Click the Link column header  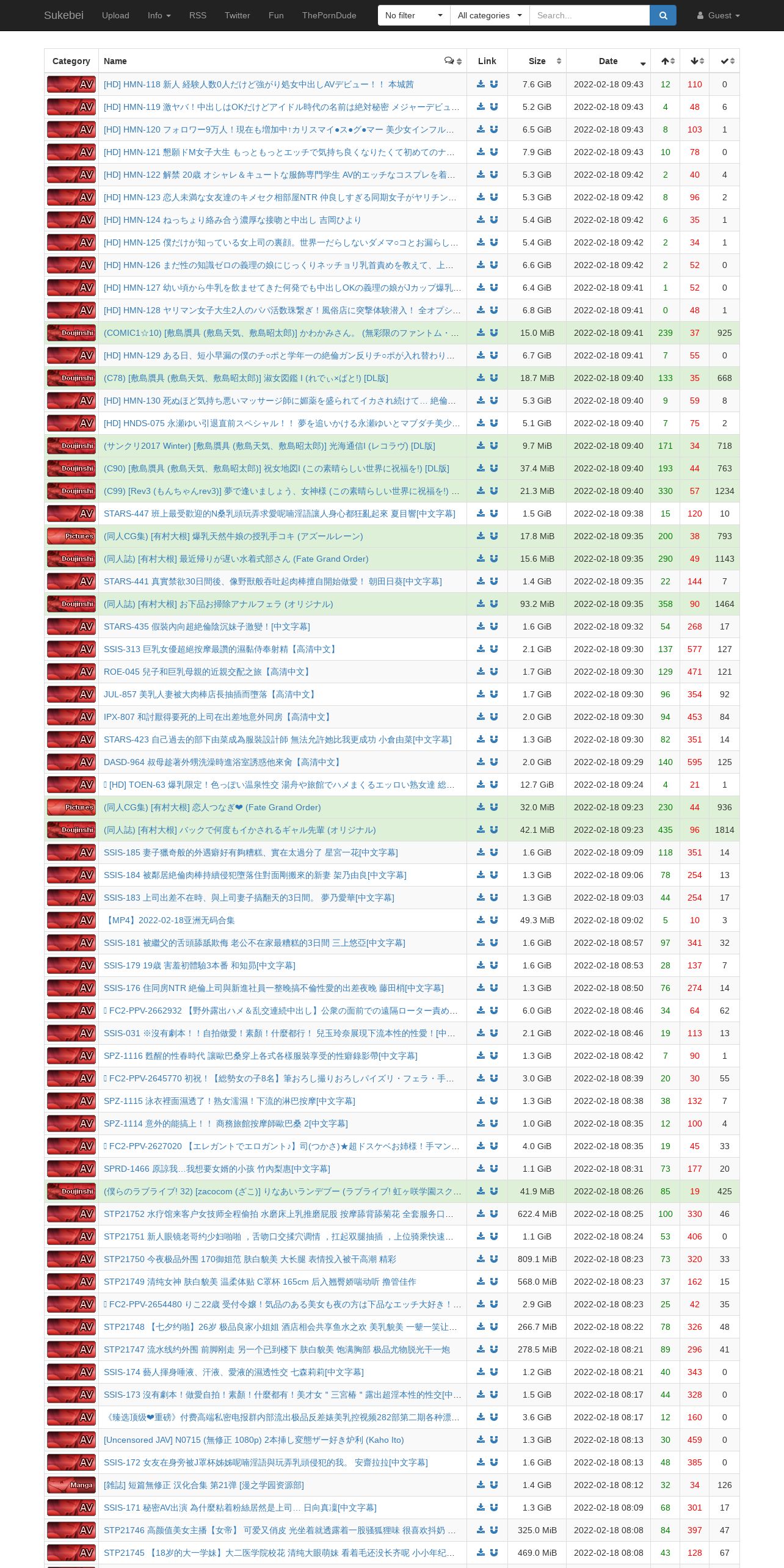click(487, 61)
